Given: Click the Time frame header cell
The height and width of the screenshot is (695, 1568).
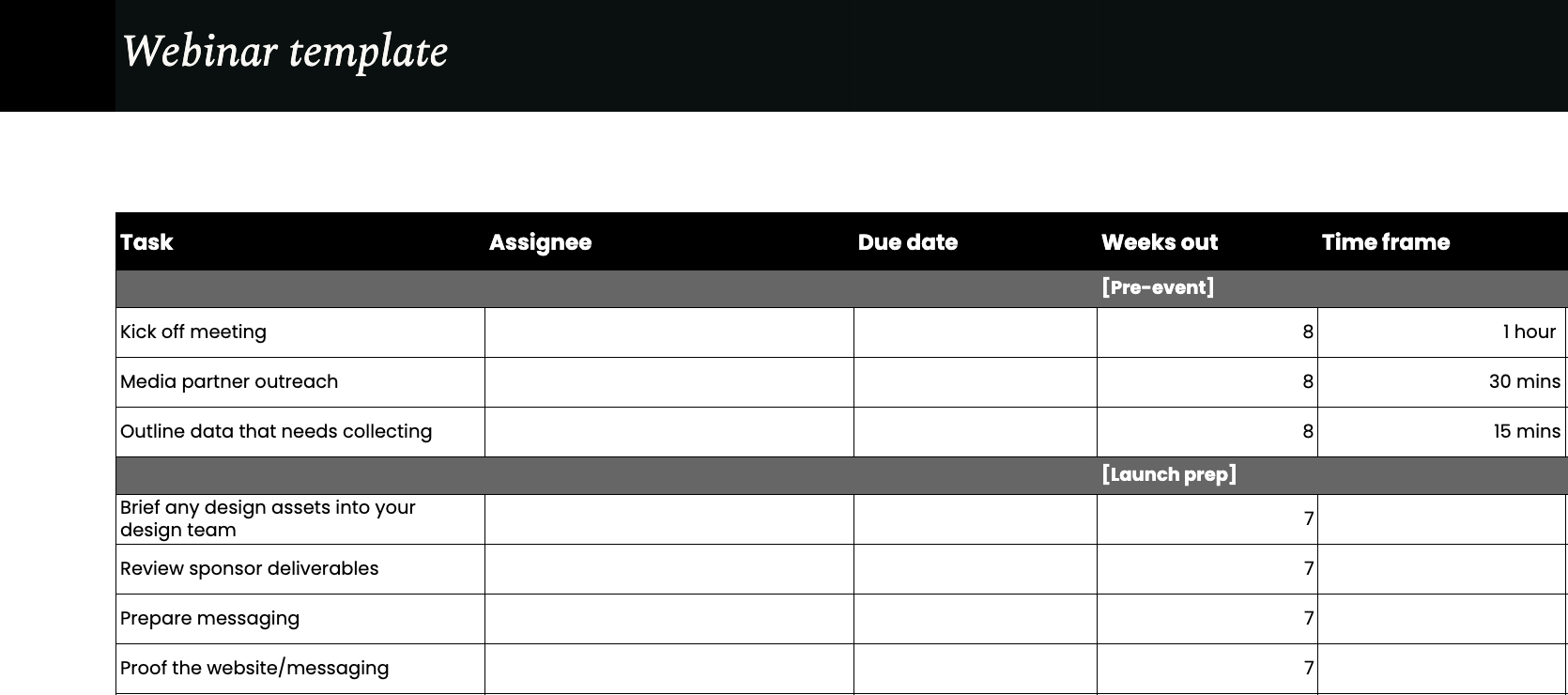Looking at the screenshot, I should [1385, 242].
